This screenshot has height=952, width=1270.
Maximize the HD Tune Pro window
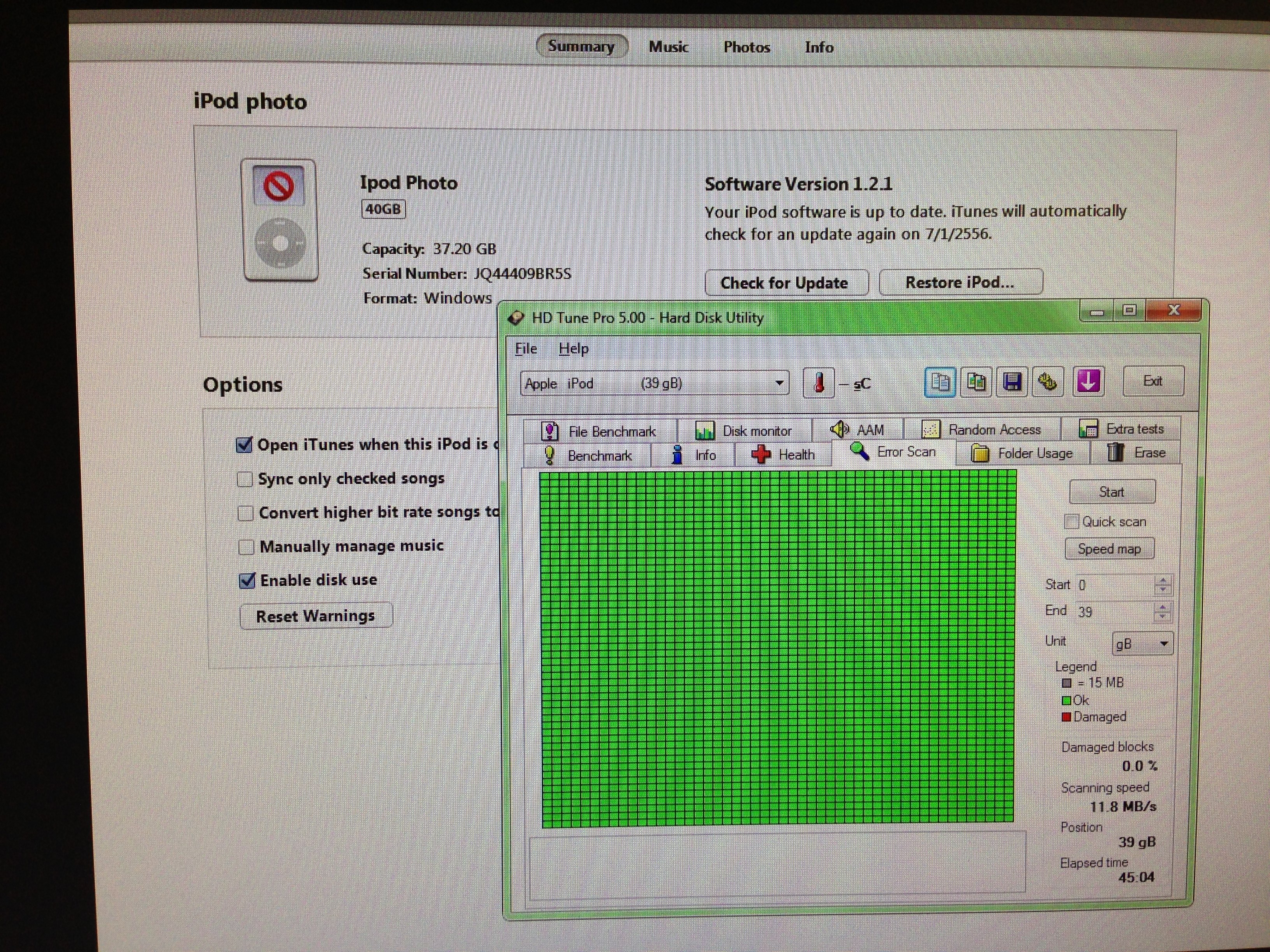click(x=1129, y=310)
